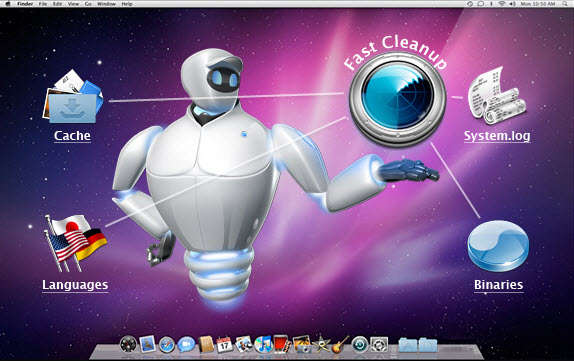
Task: Click the Languages text label
Action: (x=75, y=285)
